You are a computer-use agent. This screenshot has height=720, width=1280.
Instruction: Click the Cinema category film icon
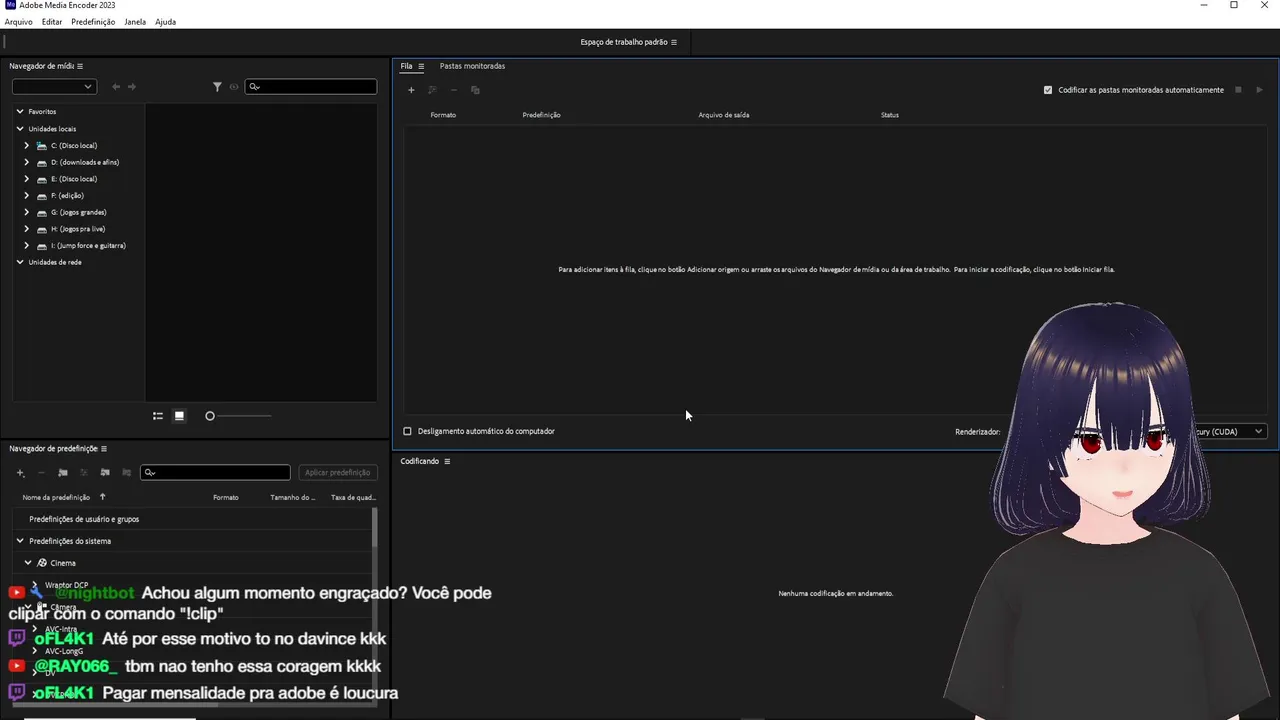[42, 563]
